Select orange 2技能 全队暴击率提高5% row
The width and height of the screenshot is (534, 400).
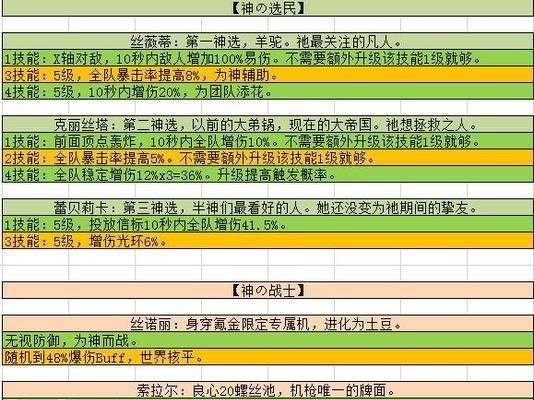(268, 158)
